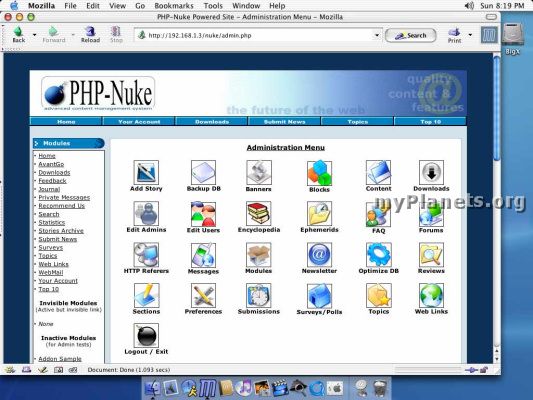Click the Reload toolbar button
This screenshot has width=533, height=400.
pyautogui.click(x=90, y=34)
